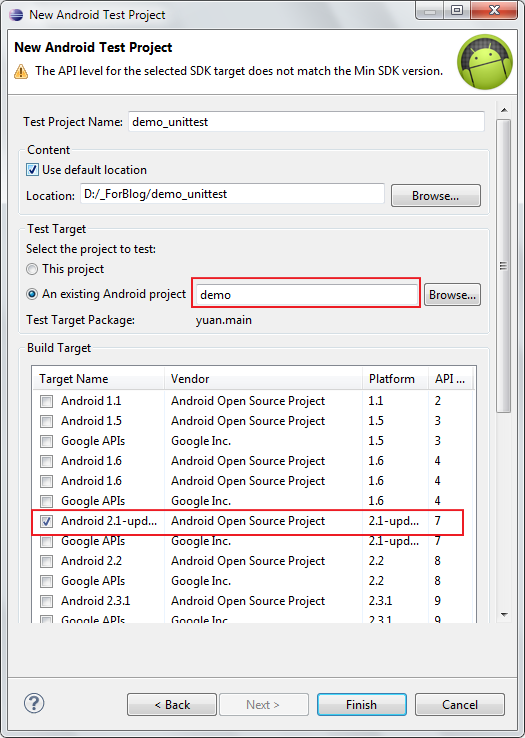Click the yellow warning triangle icon
Screen dimensions: 525x738
pos(21,72)
